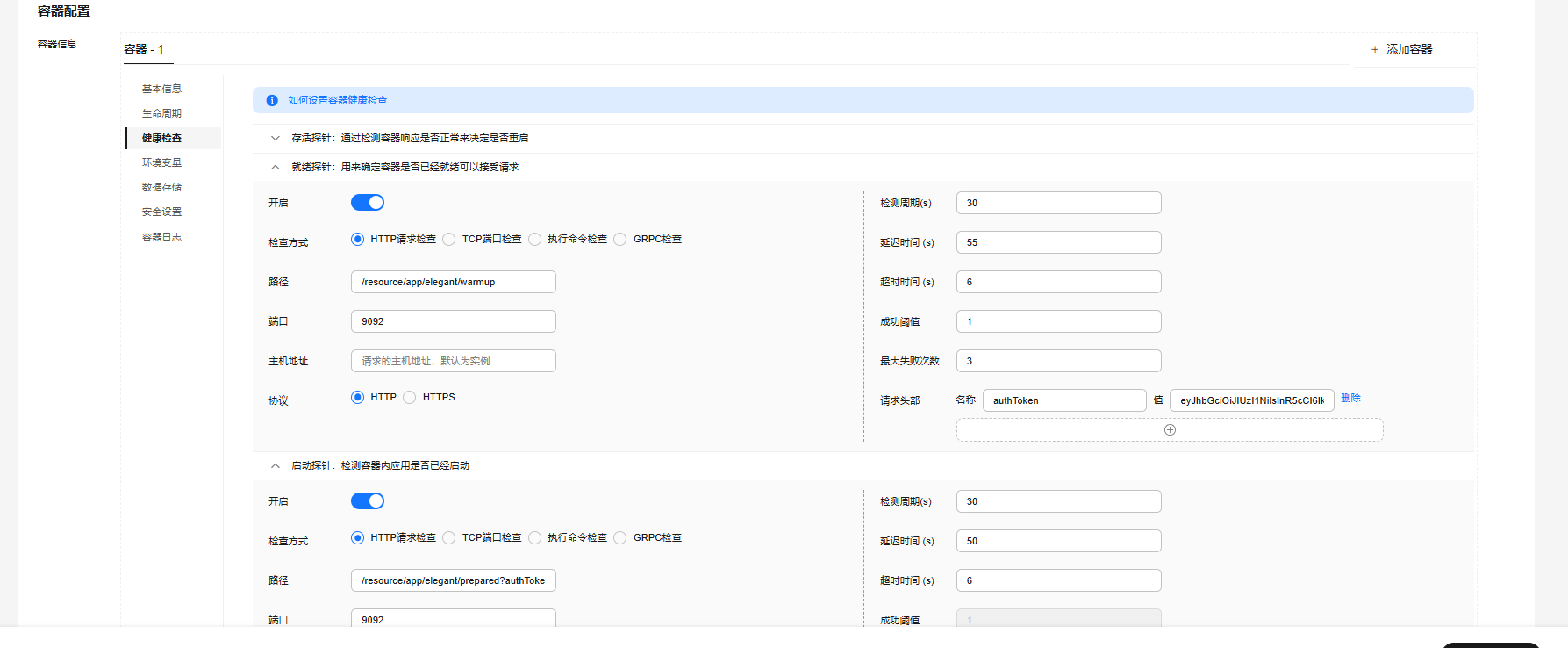The image size is (1568, 648).
Task: Select GRPC检查 for the 启动探针
Action: [620, 538]
